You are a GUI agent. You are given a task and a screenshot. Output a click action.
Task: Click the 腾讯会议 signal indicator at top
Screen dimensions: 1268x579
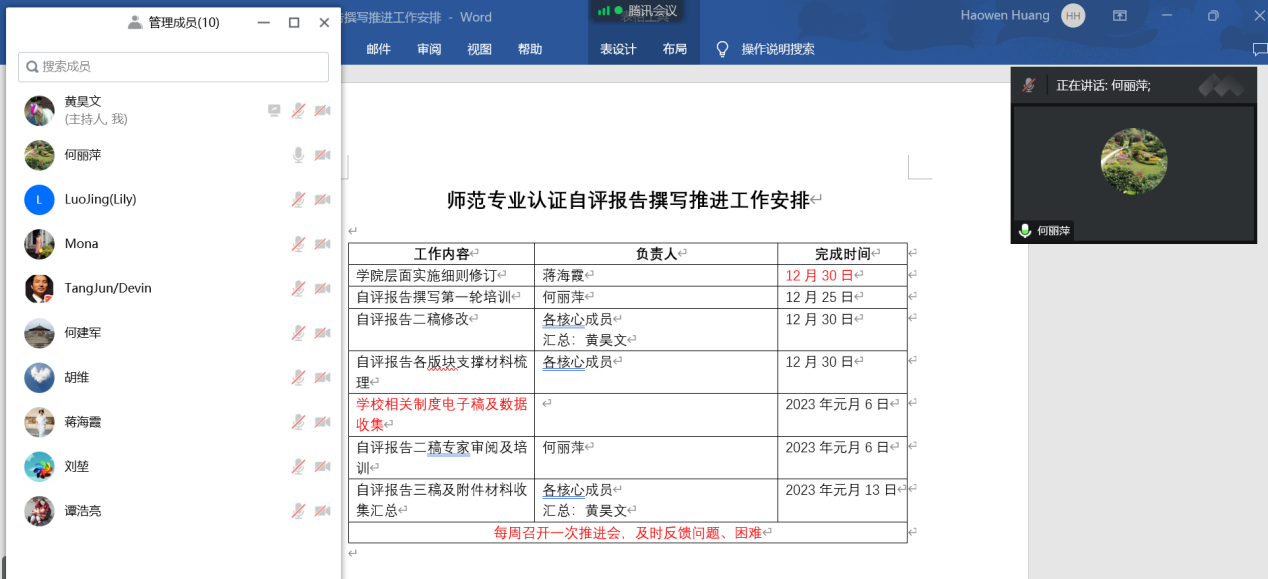click(x=604, y=11)
